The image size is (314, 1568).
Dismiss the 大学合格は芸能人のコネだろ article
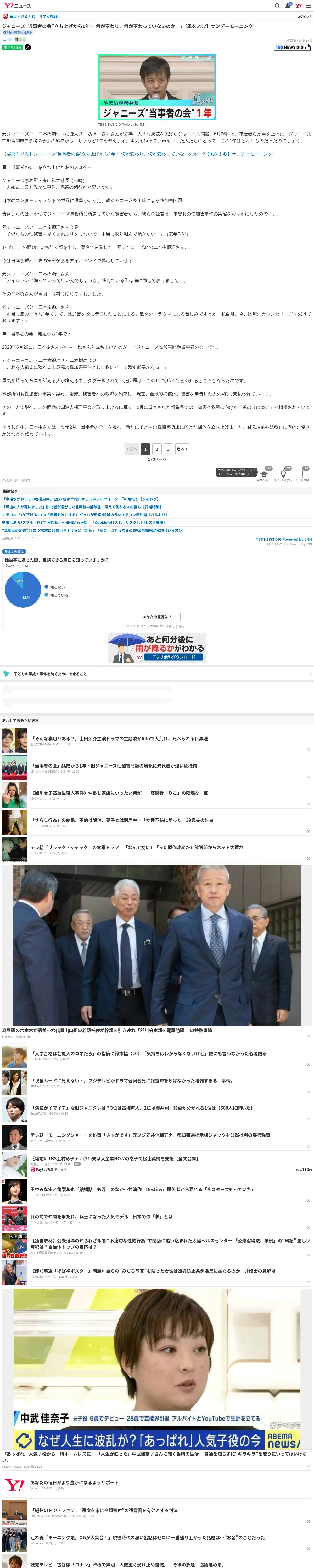click(308, 1065)
